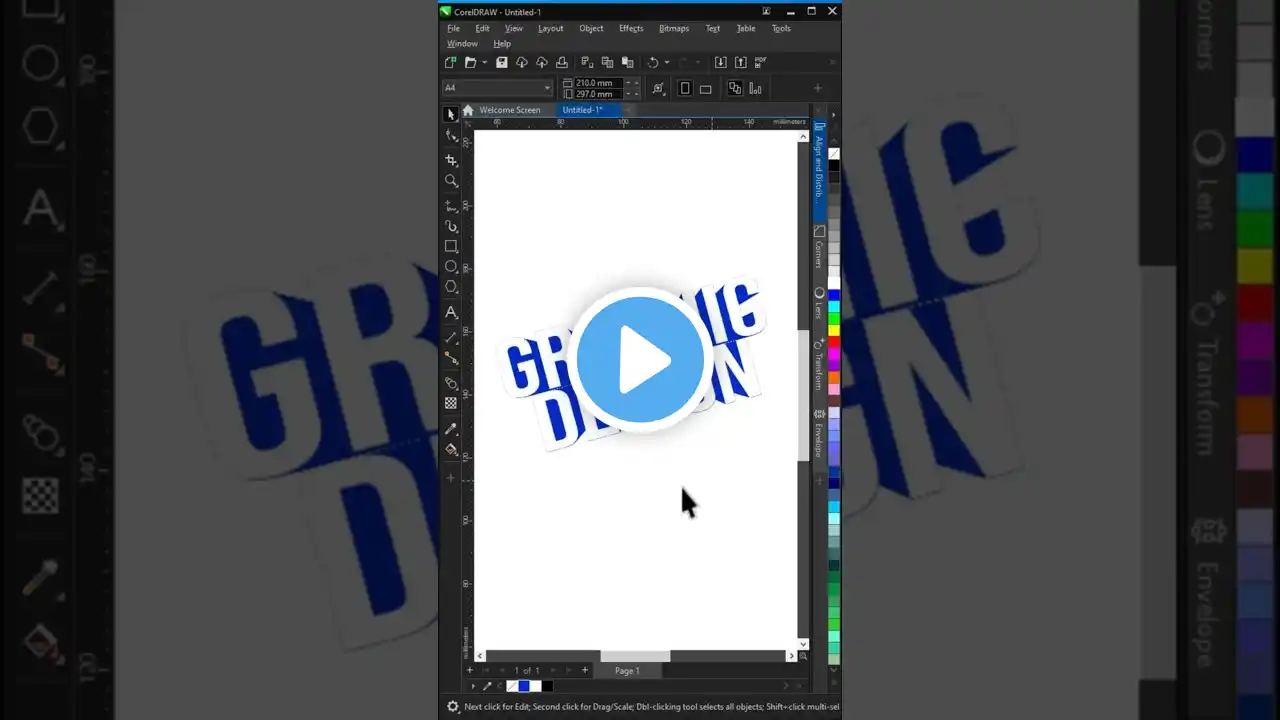Select the Interactive Fill tool

(451, 449)
